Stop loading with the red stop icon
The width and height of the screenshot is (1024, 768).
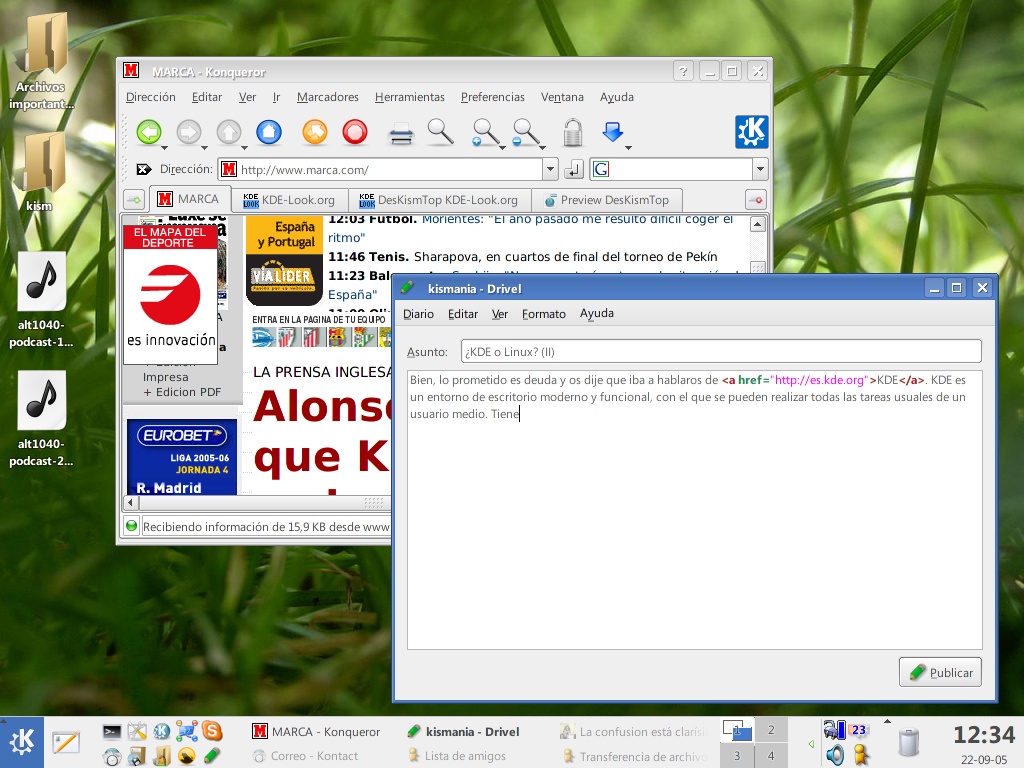355,132
